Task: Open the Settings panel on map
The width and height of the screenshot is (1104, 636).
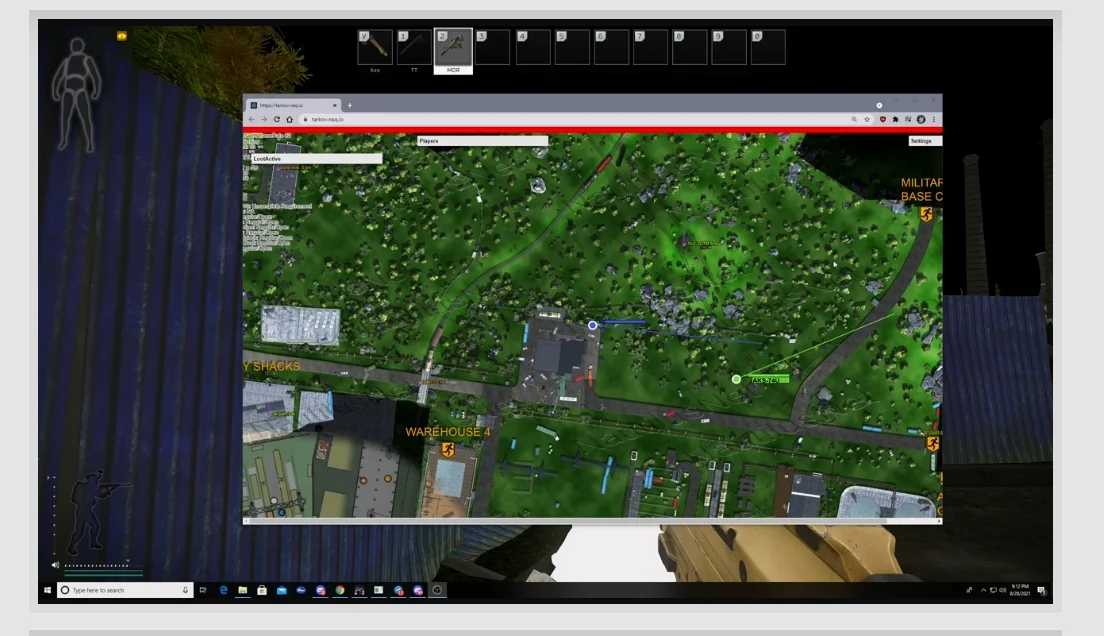Action: tap(924, 141)
